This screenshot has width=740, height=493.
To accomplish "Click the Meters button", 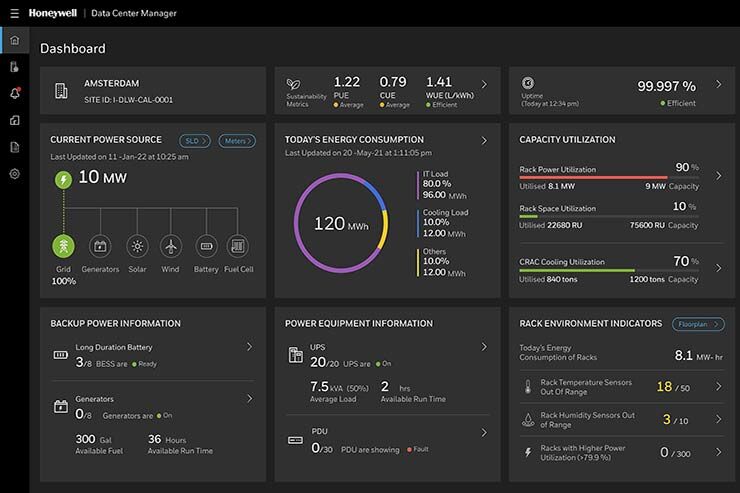I will pos(237,141).
